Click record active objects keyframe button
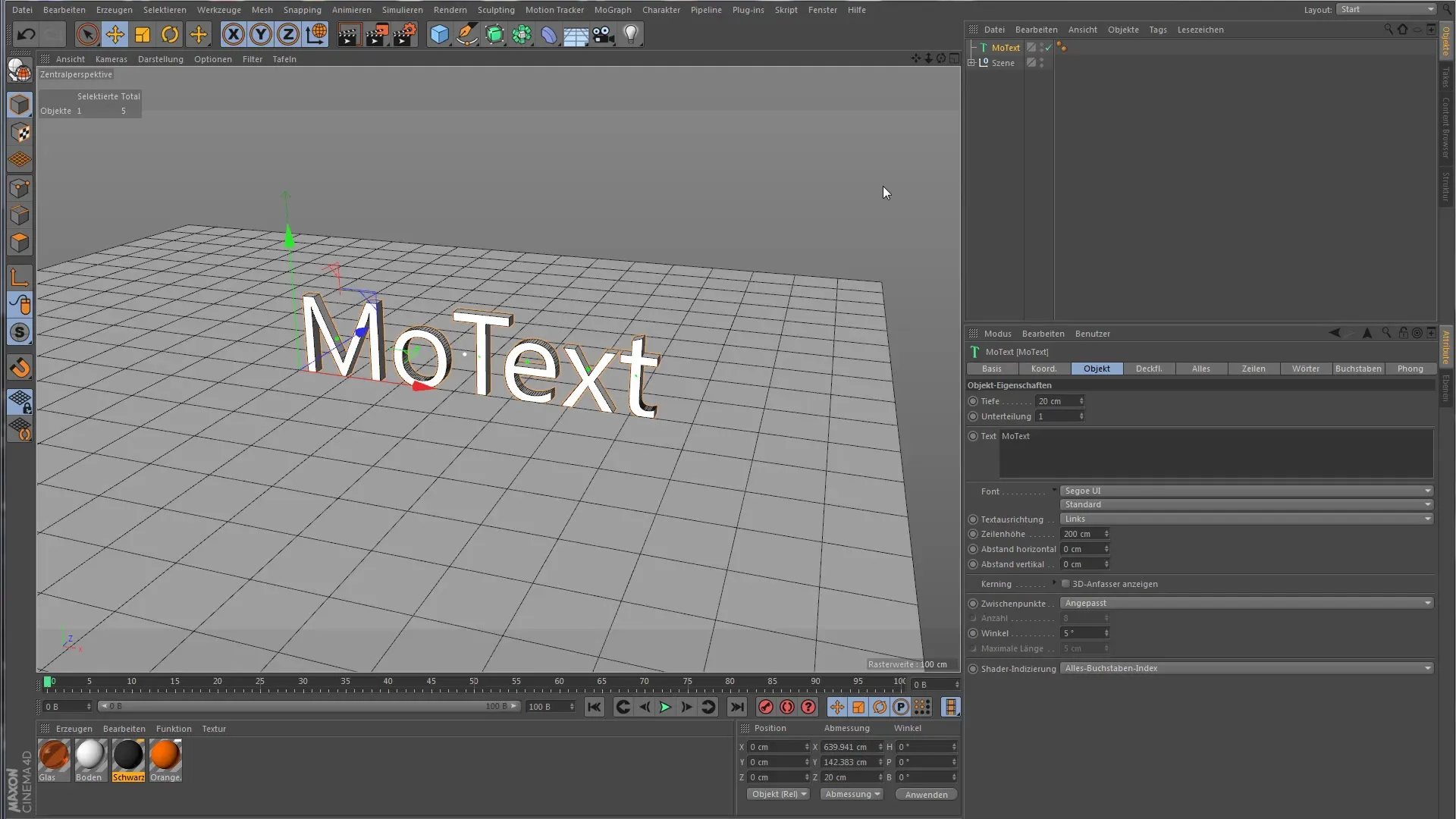The height and width of the screenshot is (819, 1456). 766,707
